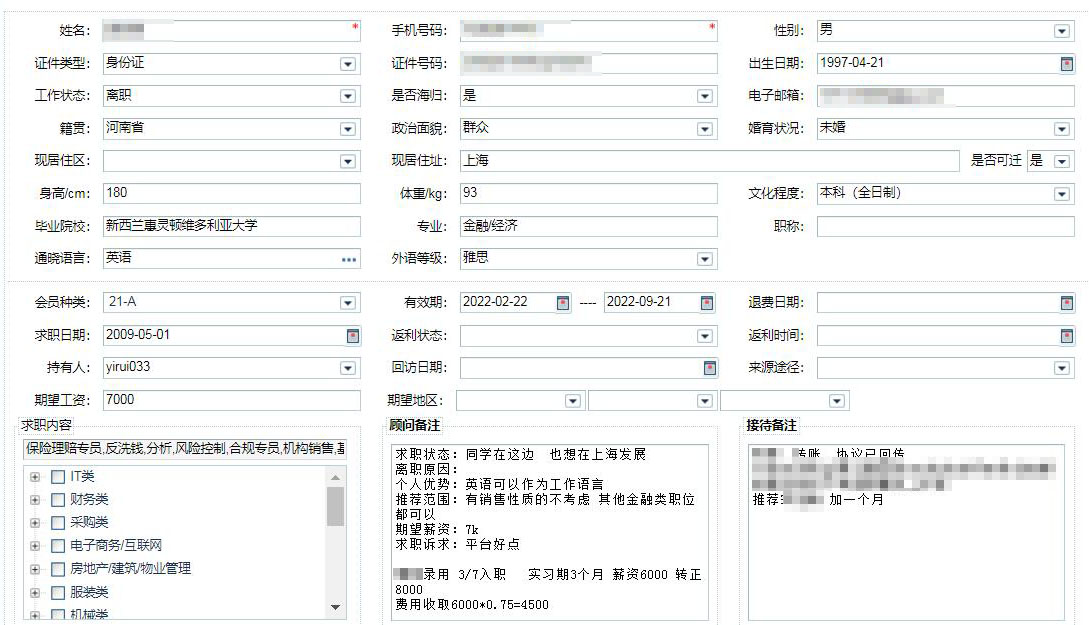Viewport: 1089px width, 625px height.
Task: Open the 是否海归 dropdown
Action: (704, 97)
